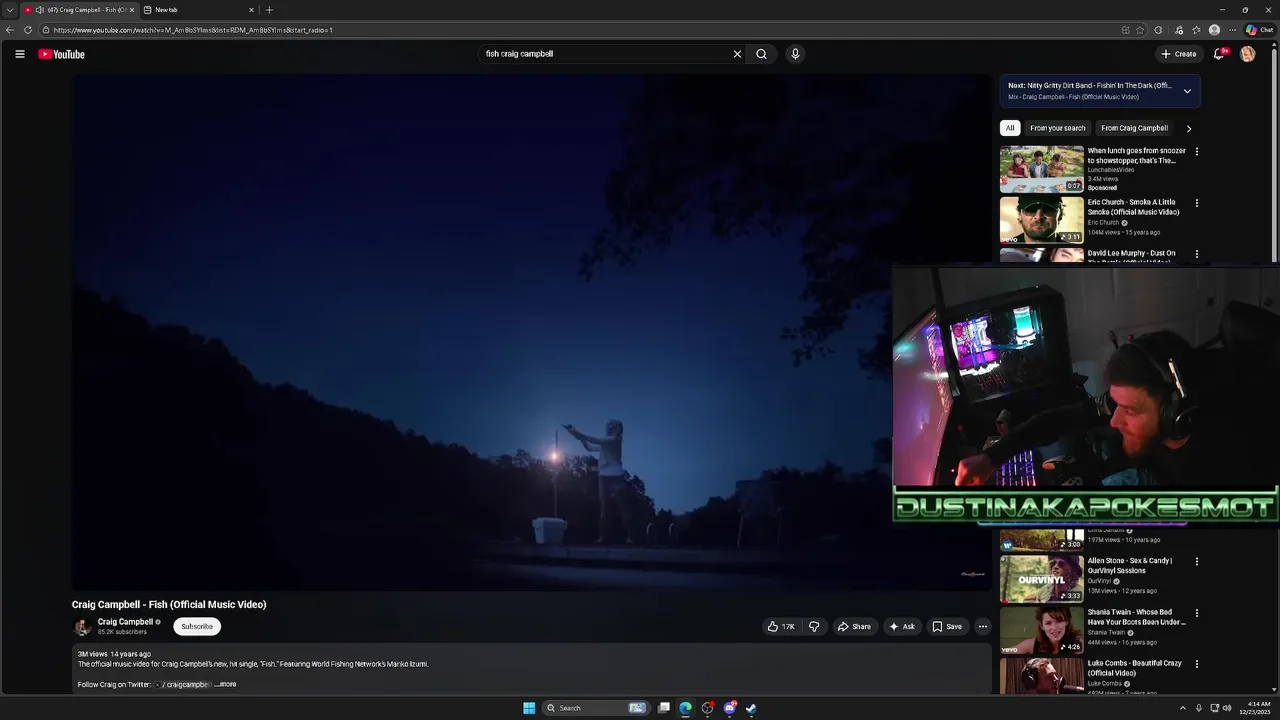This screenshot has width=1280, height=720.
Task: Open Copilot Chat in the browser
Action: tap(1259, 30)
